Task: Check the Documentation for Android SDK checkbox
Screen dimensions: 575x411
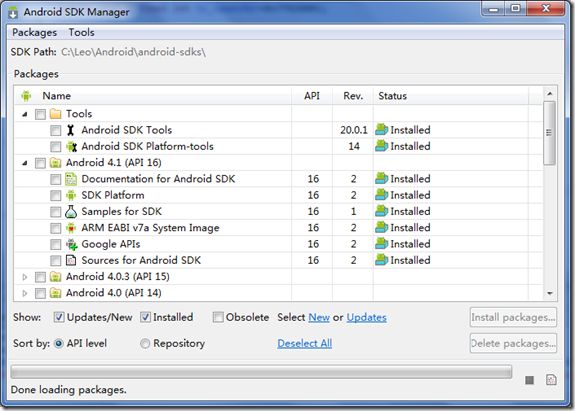Action: coord(56,179)
